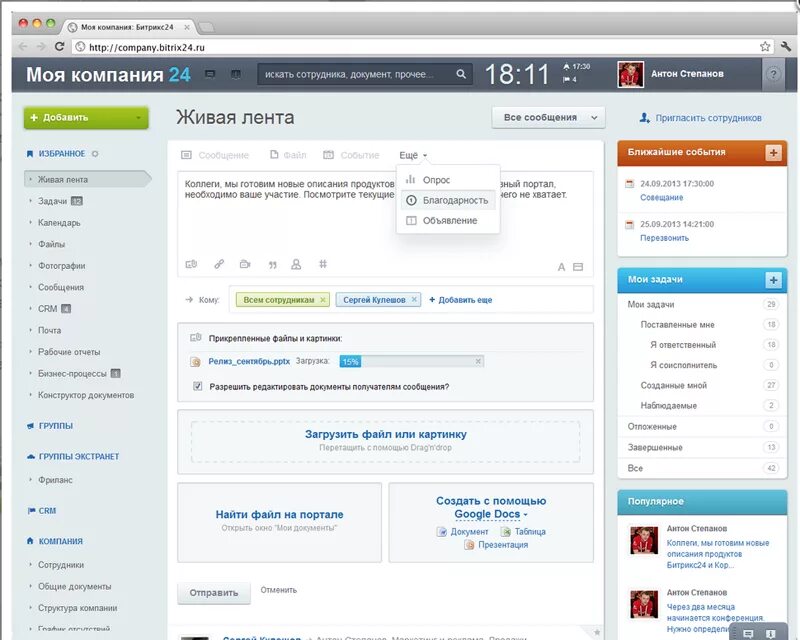Cancel upload of Релиз_сентябрь.pptx

(x=478, y=361)
